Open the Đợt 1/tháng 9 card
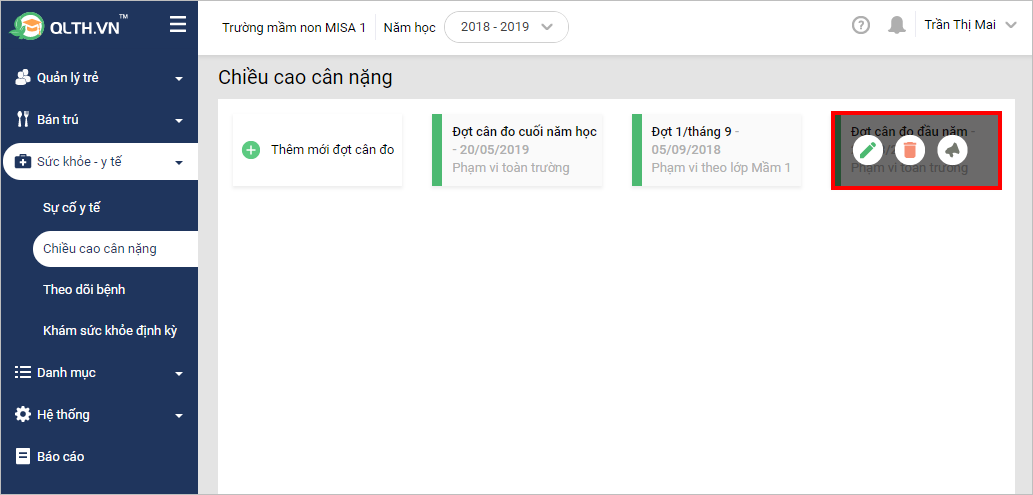 pyautogui.click(x=717, y=150)
